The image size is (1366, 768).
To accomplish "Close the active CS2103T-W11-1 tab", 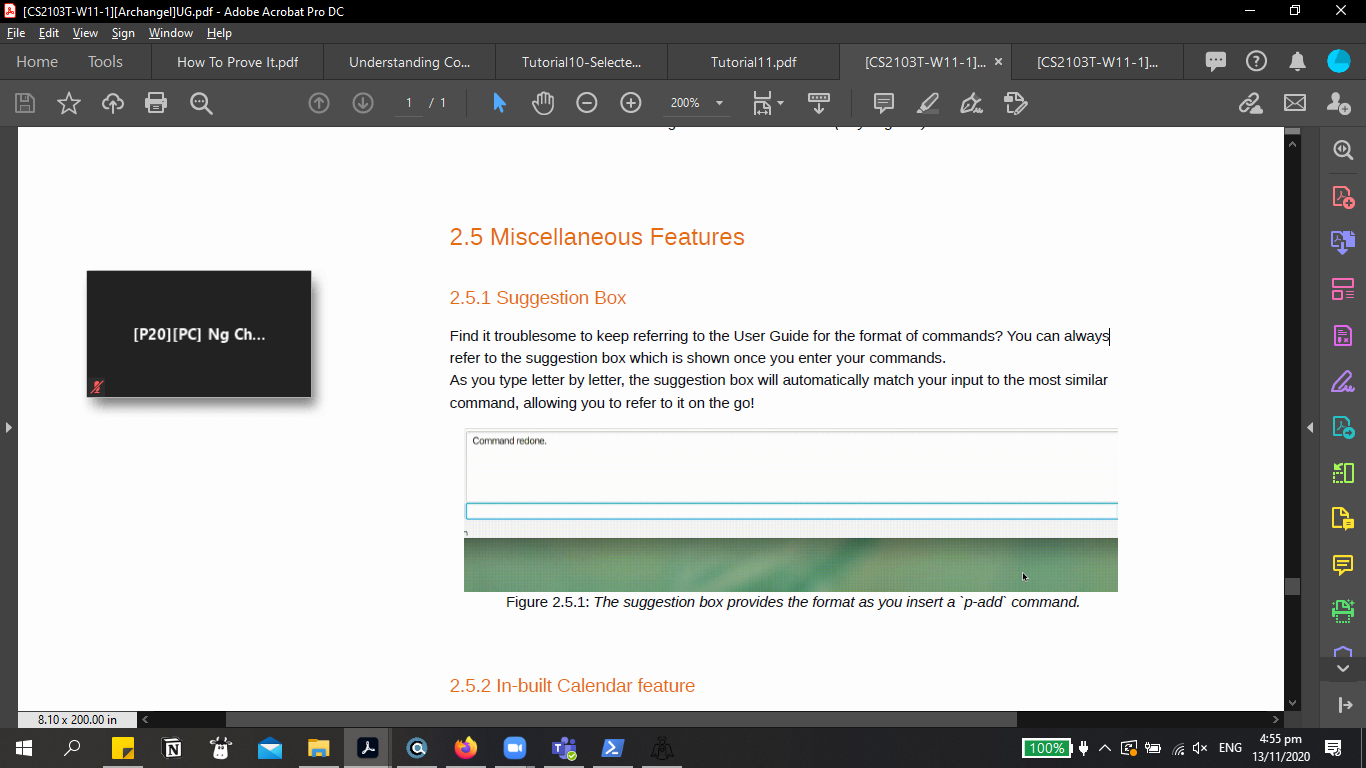I will 998,62.
